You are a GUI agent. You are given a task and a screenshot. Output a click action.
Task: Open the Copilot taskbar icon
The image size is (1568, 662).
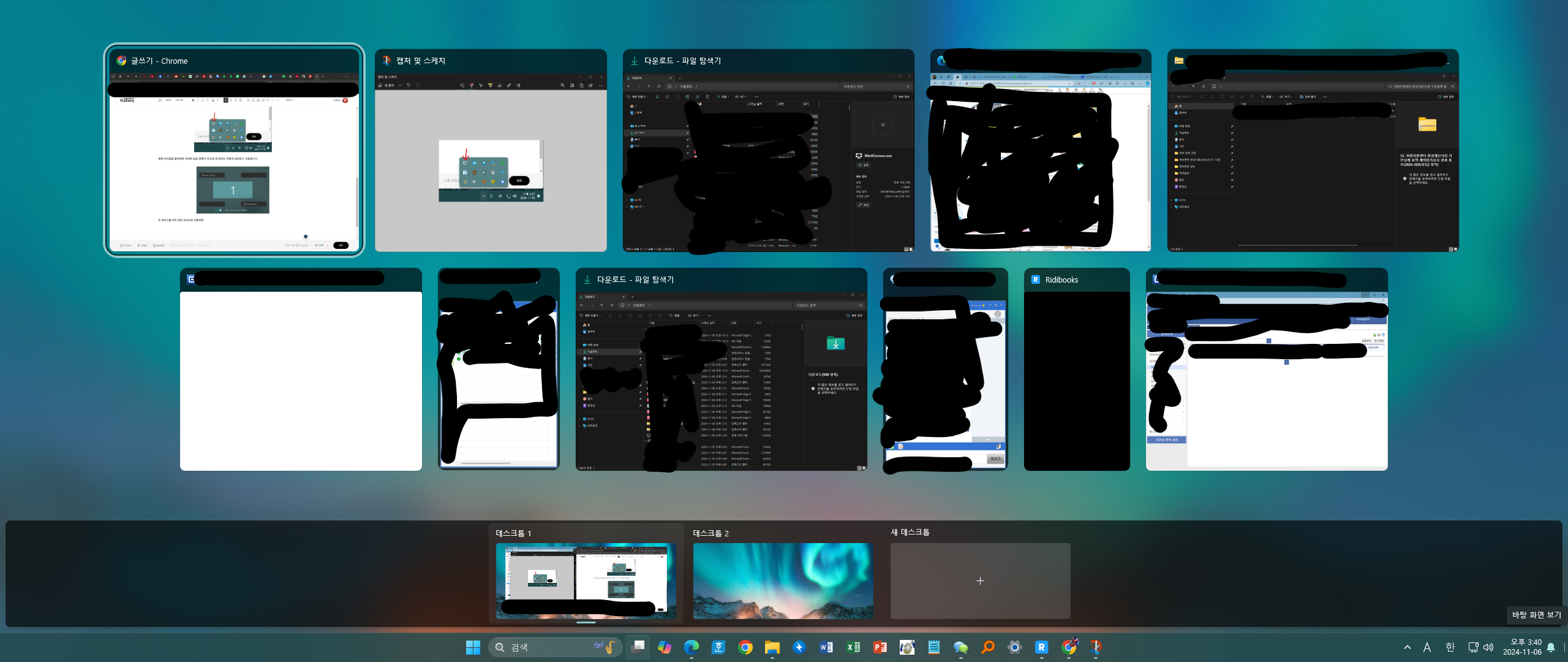pyautogui.click(x=664, y=647)
